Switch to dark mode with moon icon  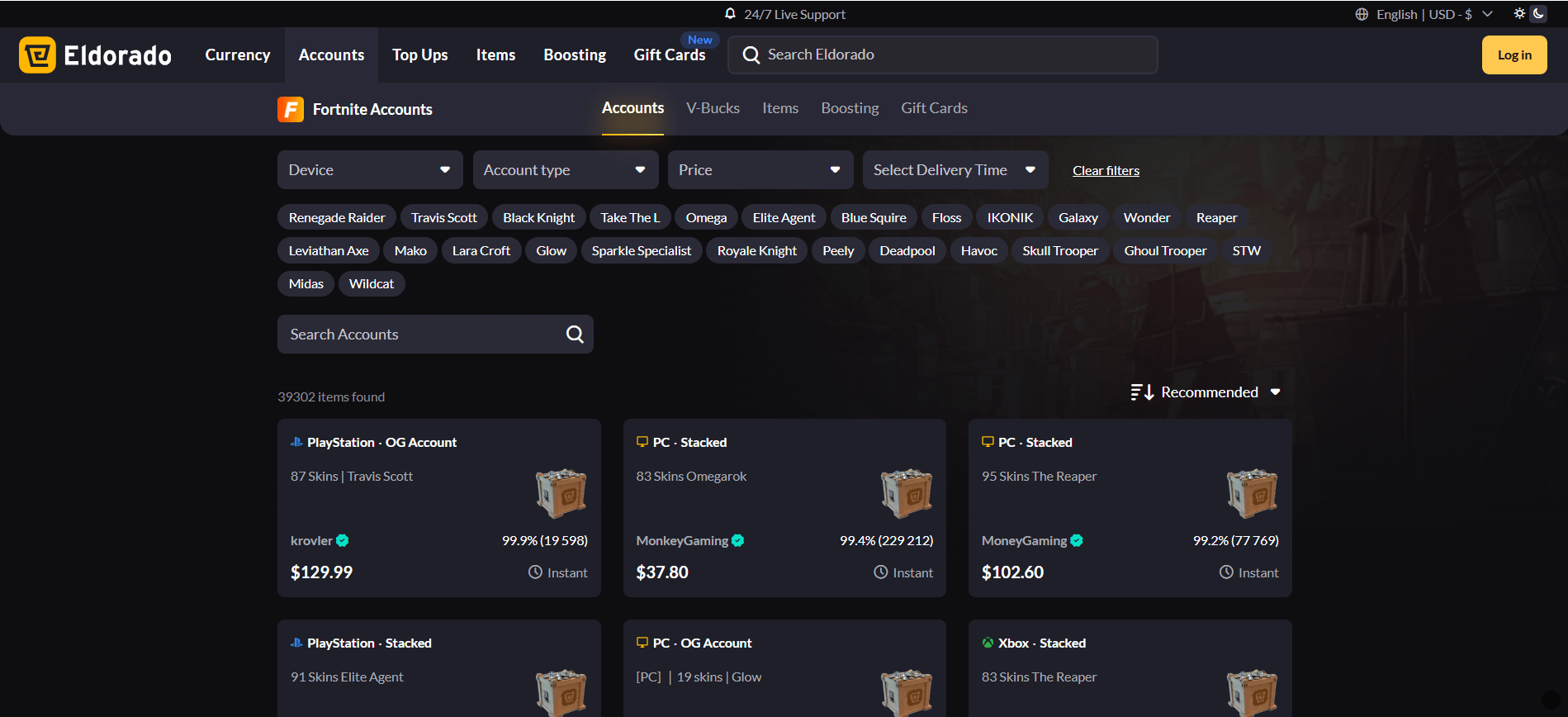point(1538,13)
